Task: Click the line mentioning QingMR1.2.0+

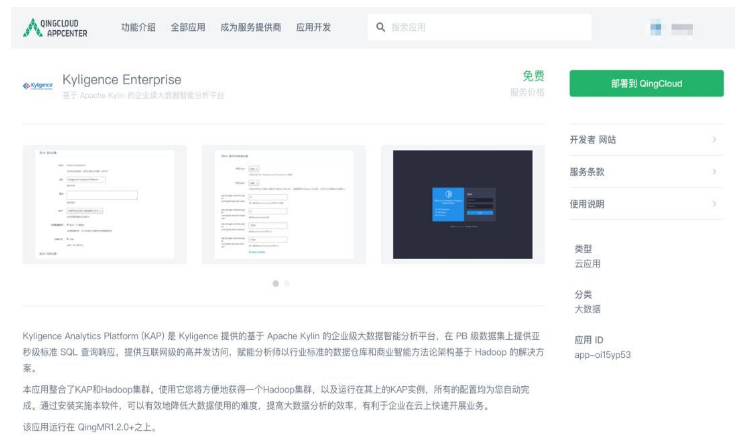Action: pos(90,427)
